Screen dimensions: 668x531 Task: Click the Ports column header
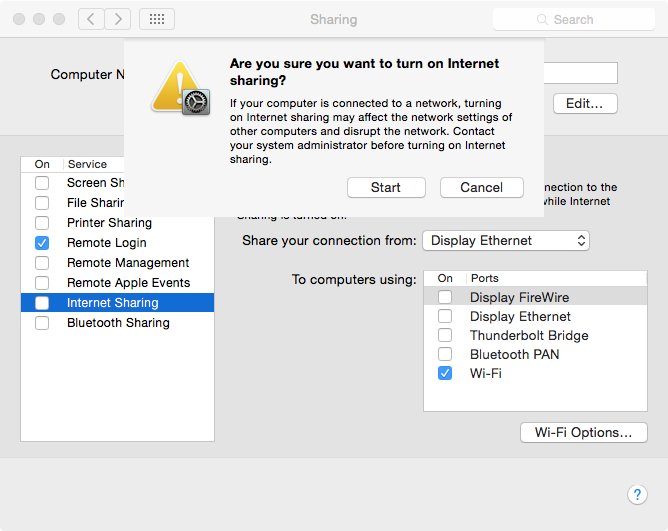484,278
